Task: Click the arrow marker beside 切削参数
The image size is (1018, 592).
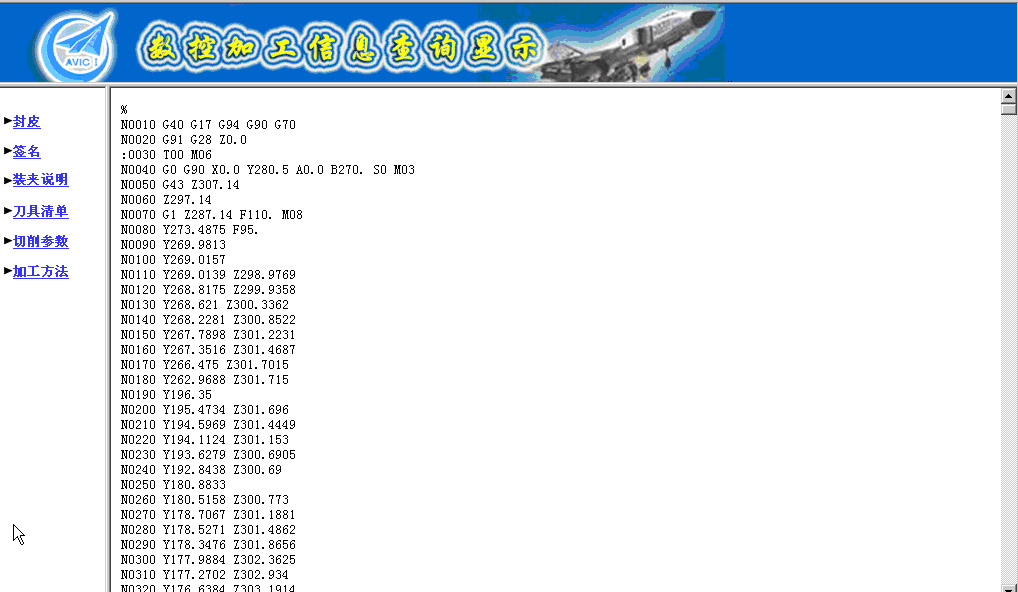Action: 8,241
